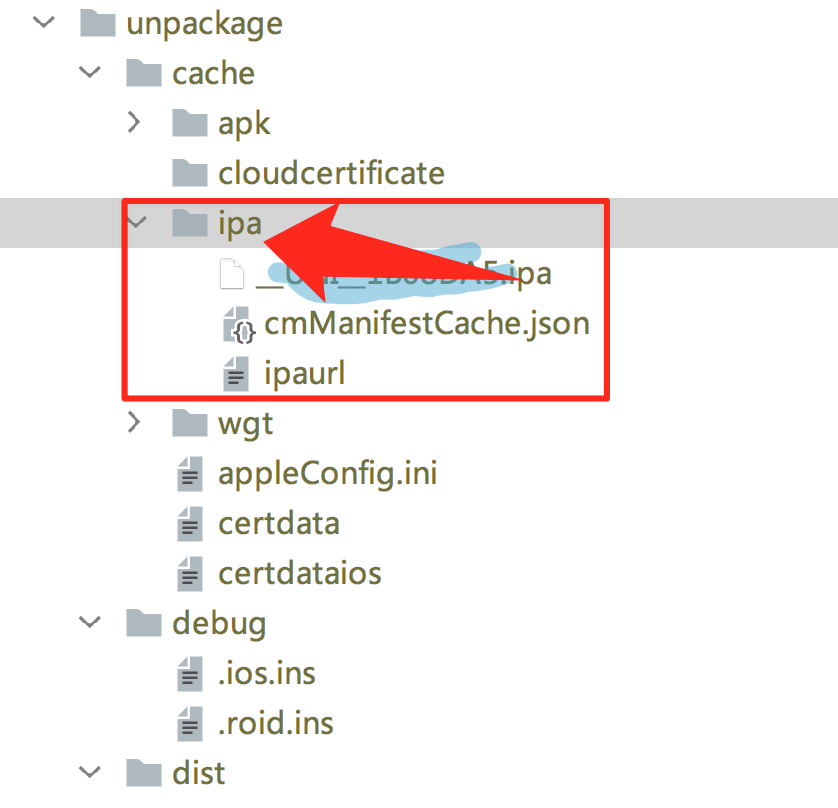Click the certdata file icon
838x808 pixels.
(x=189, y=523)
